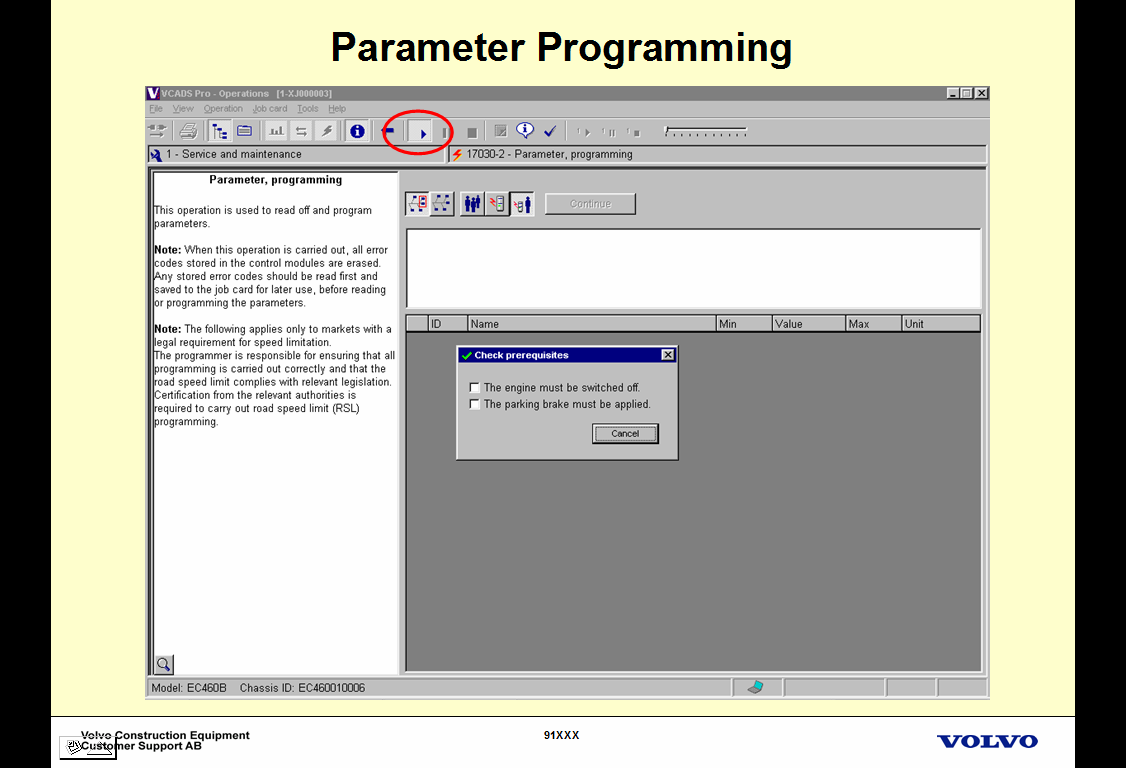Click the Value column header
This screenshot has width=1126, height=768.
809,324
